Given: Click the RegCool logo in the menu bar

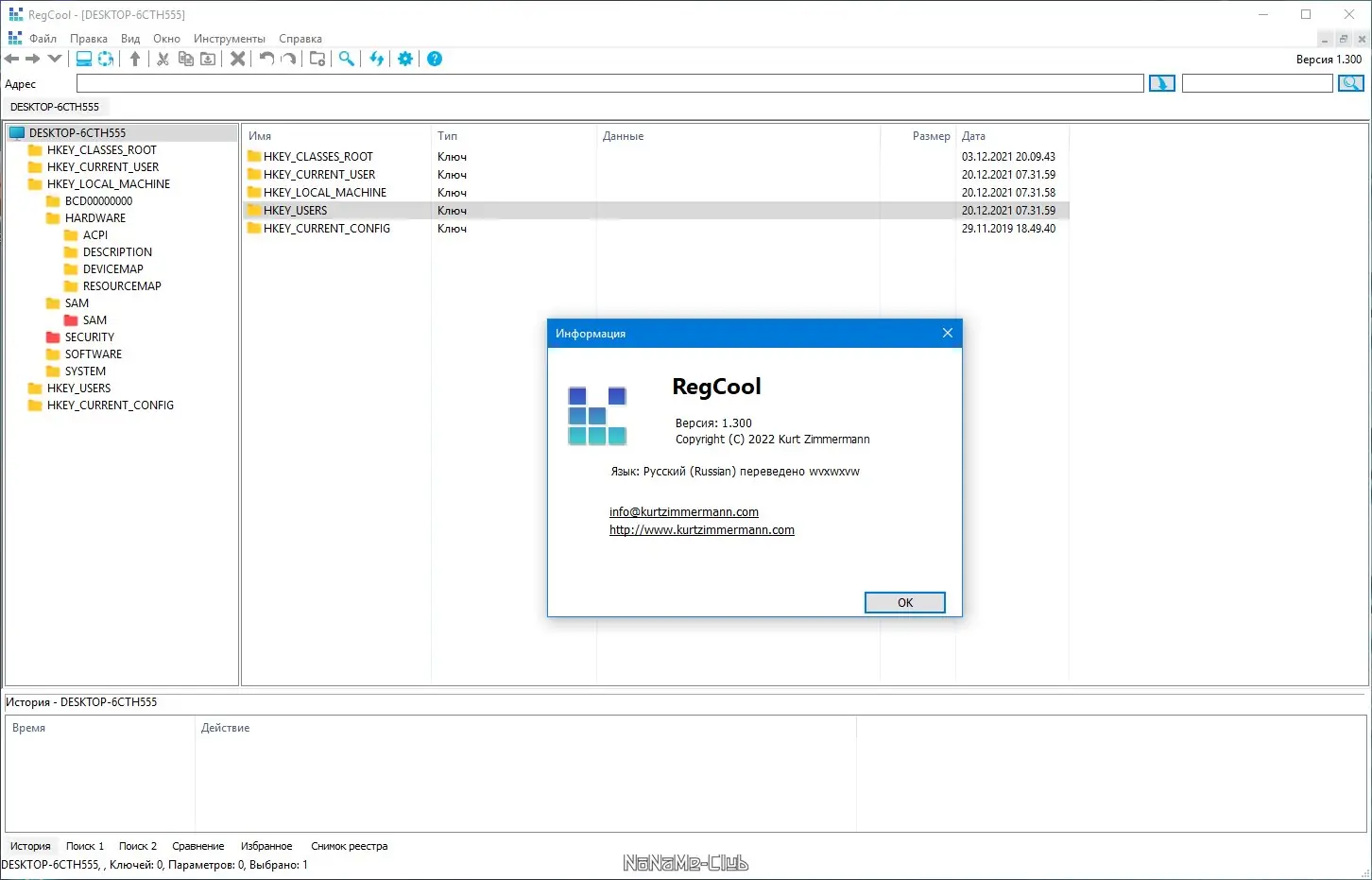Looking at the screenshot, I should (x=15, y=38).
